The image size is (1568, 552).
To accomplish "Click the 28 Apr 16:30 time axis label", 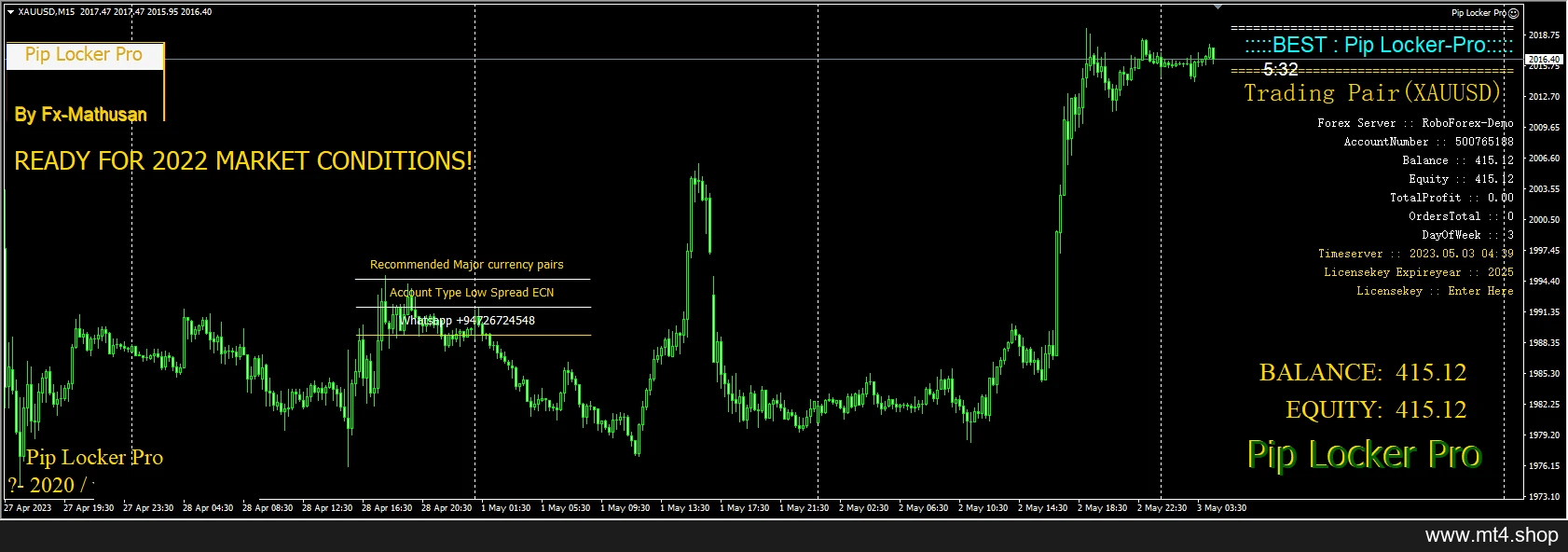I will [x=387, y=508].
